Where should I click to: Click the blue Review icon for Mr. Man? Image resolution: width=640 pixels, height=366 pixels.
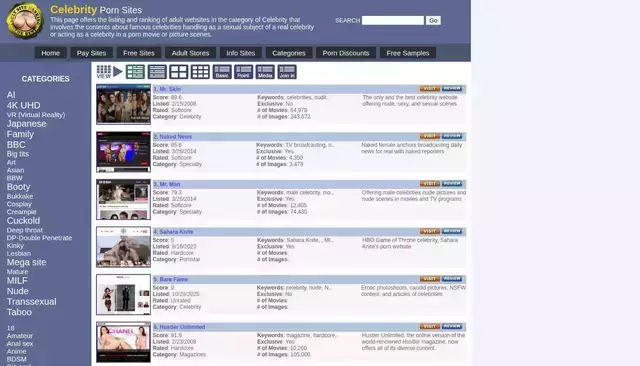pos(452,184)
